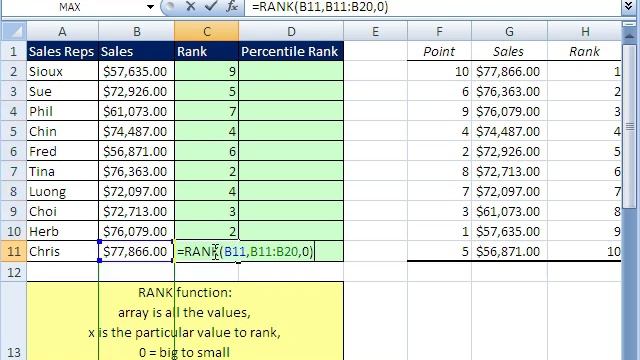Select the cell containing Herb
Image resolution: width=640 pixels, height=360 pixels.
[x=62, y=231]
